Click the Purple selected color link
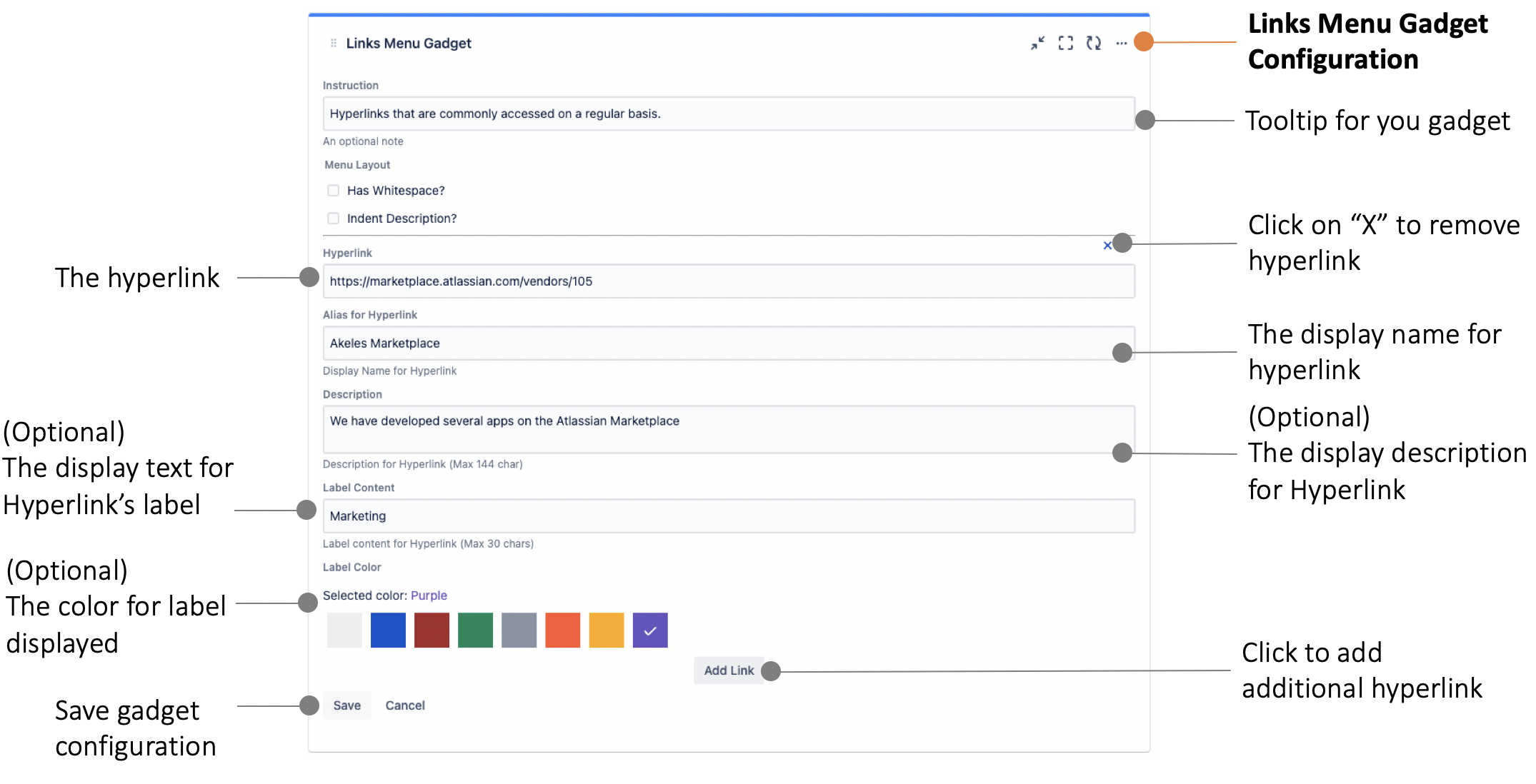1536x784 pixels. pyautogui.click(x=428, y=595)
